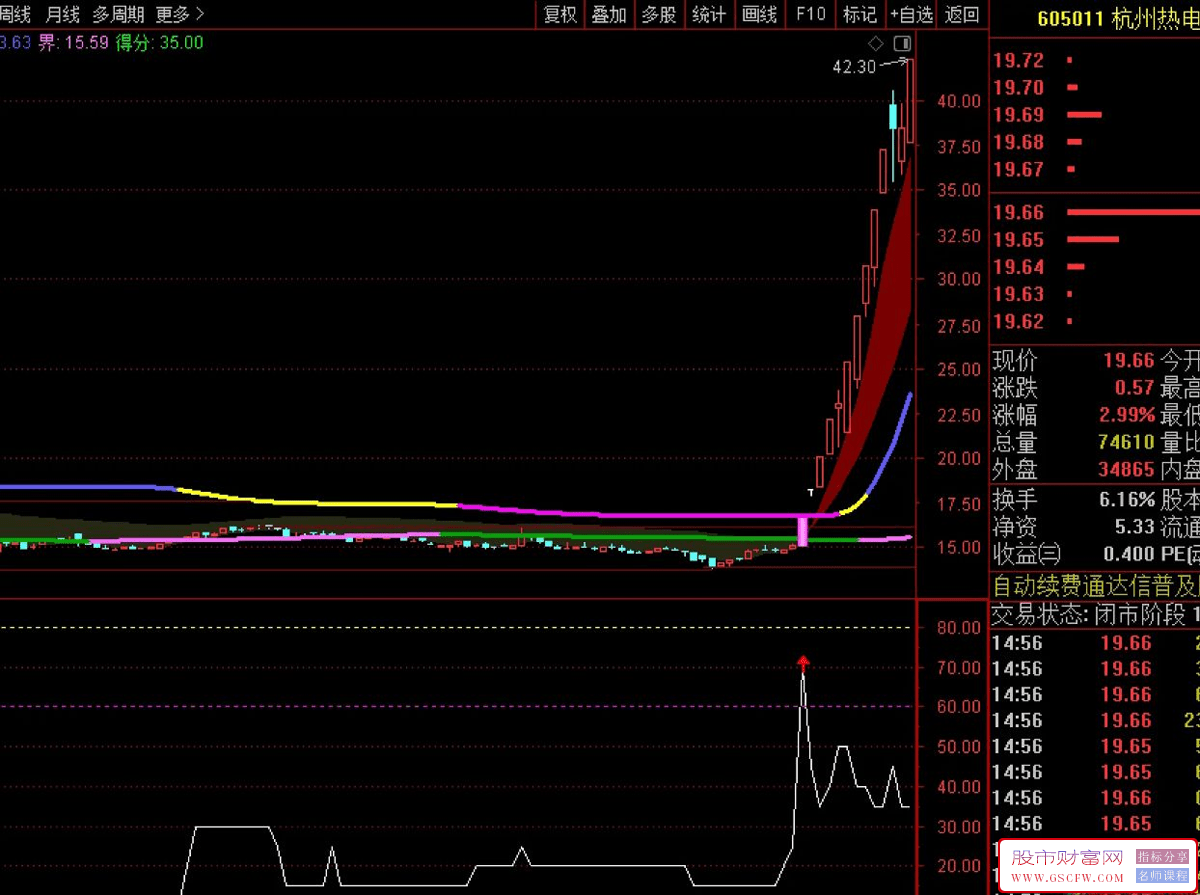Open F10 company info
Screen dimensions: 1200x895
810,14
